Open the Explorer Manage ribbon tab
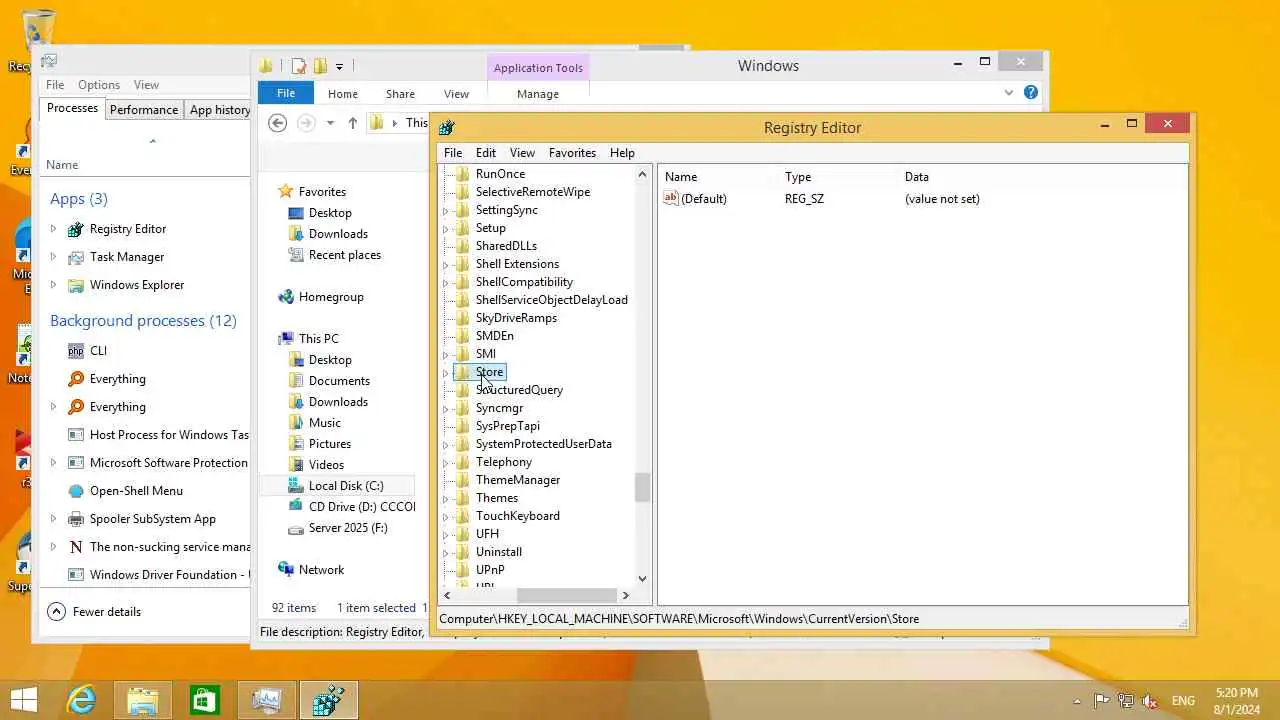The image size is (1280, 720). [538, 94]
